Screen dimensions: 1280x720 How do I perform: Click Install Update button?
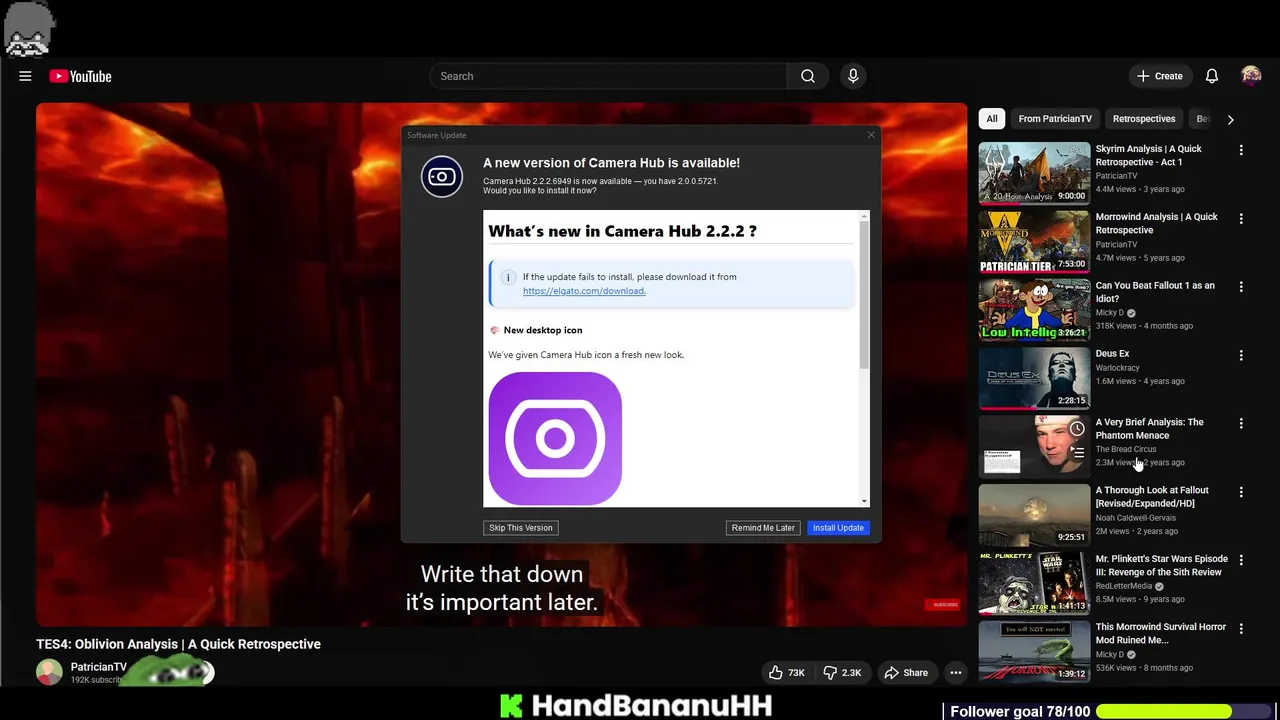pyautogui.click(x=838, y=528)
